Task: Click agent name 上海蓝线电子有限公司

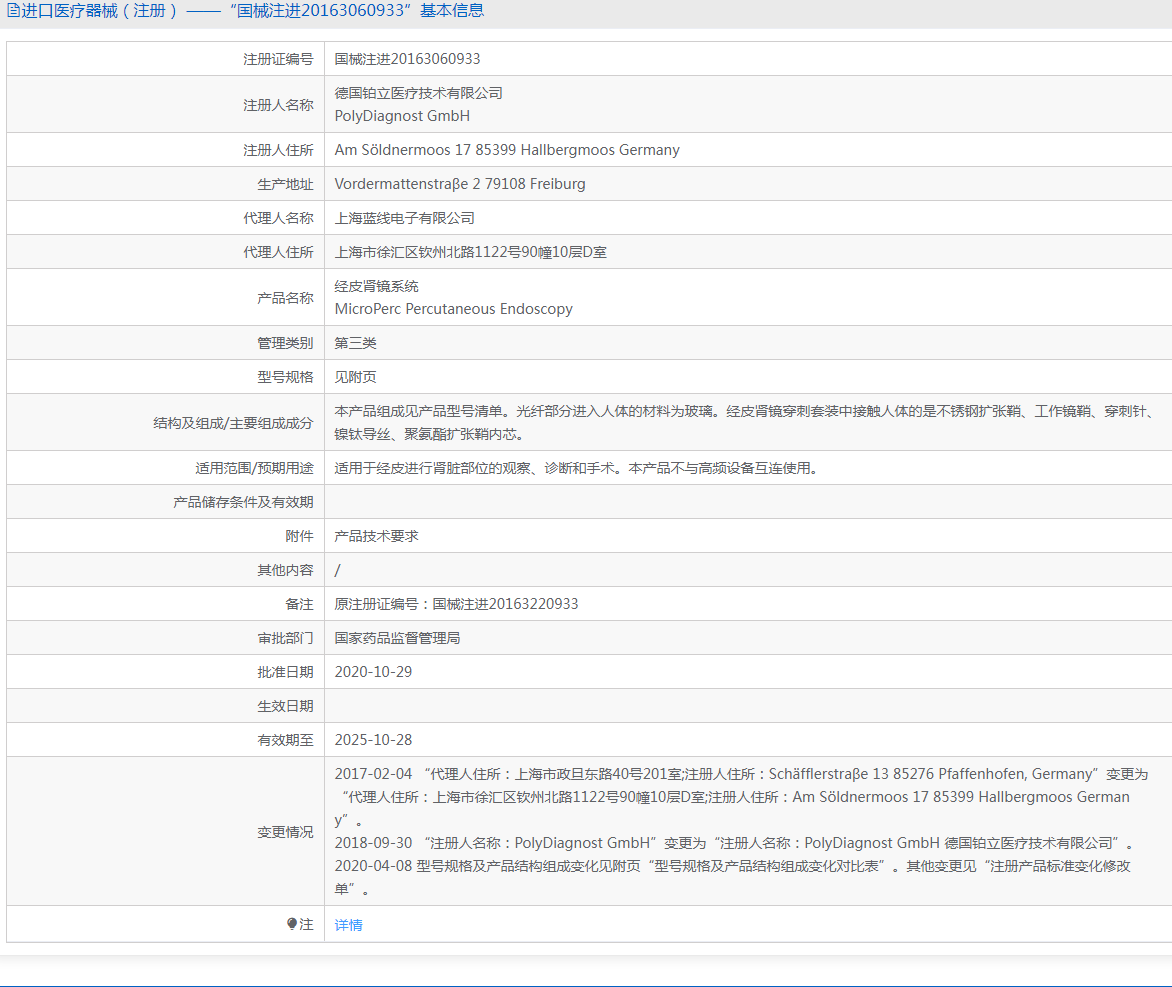Action: pyautogui.click(x=404, y=218)
